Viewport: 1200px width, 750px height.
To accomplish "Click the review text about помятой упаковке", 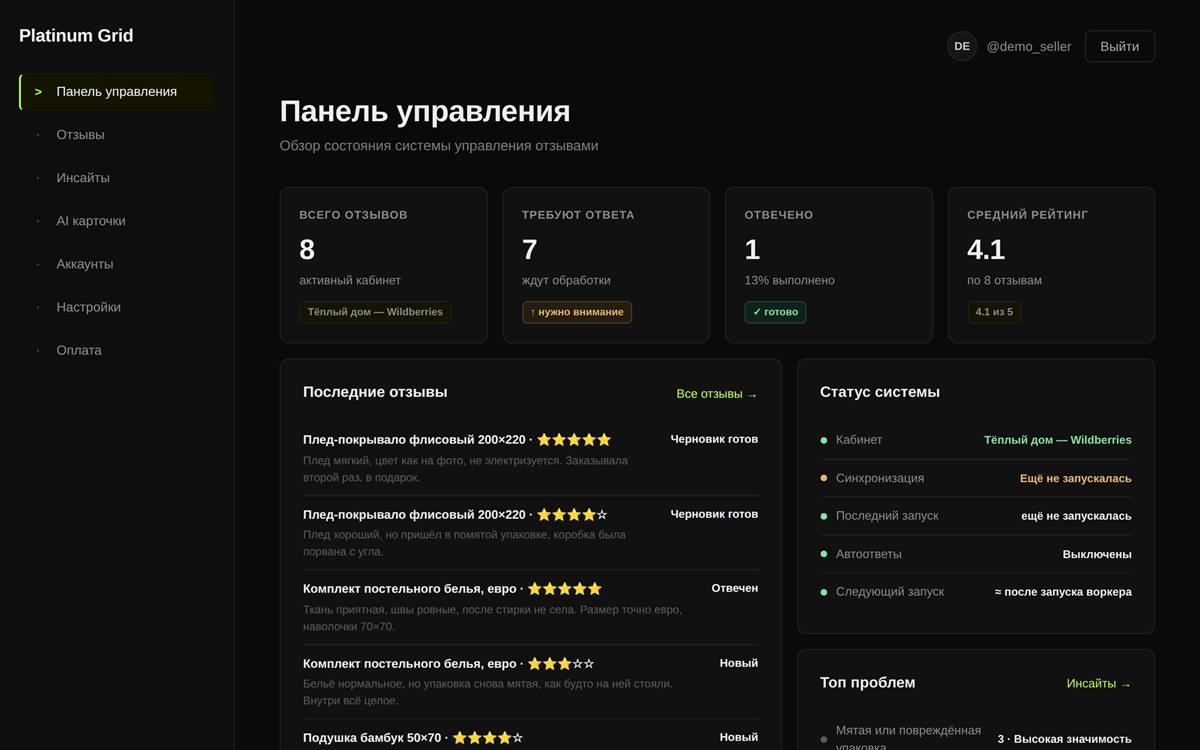I will point(464,543).
